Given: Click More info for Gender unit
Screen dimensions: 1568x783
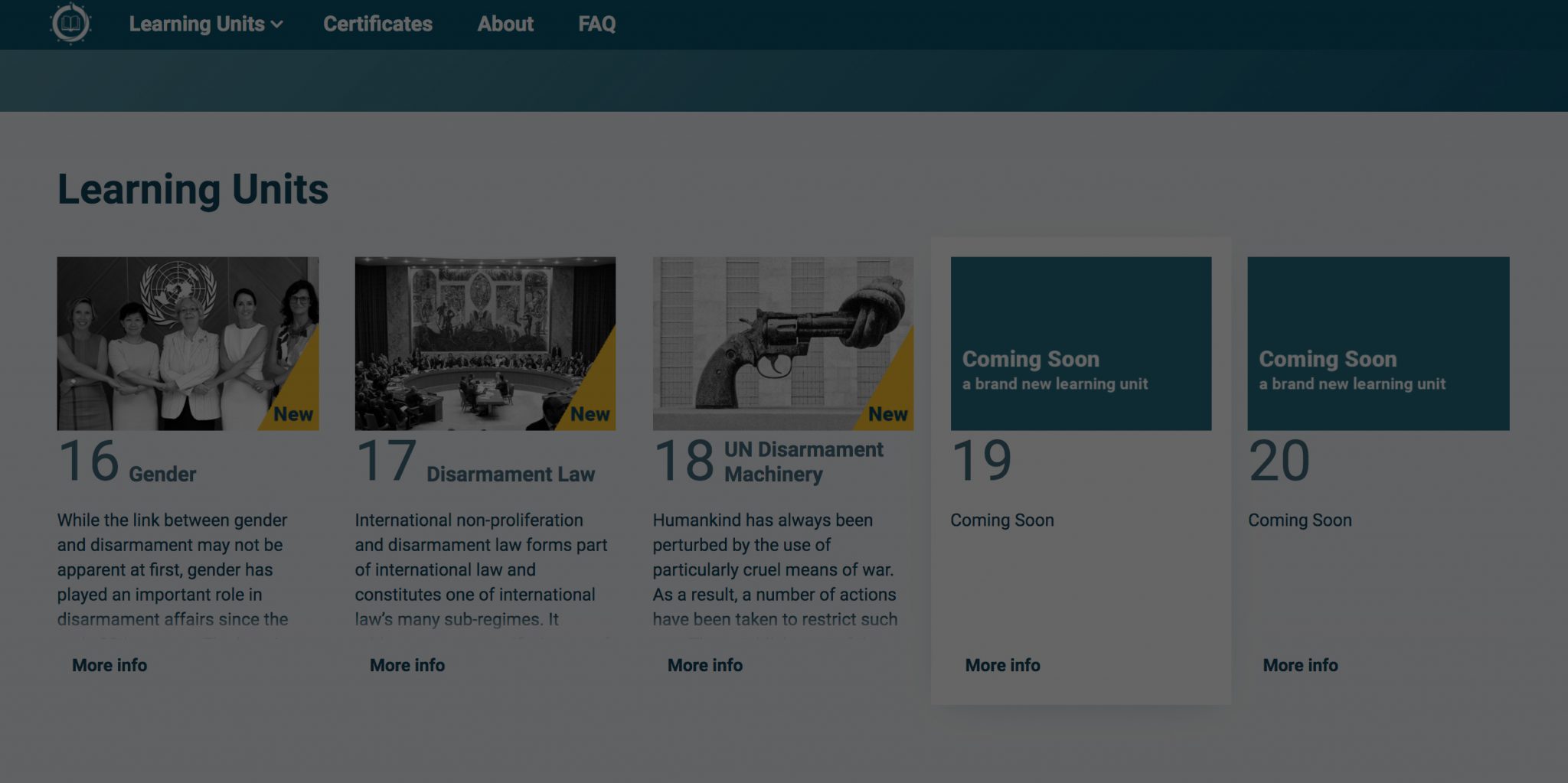Looking at the screenshot, I should click(109, 665).
